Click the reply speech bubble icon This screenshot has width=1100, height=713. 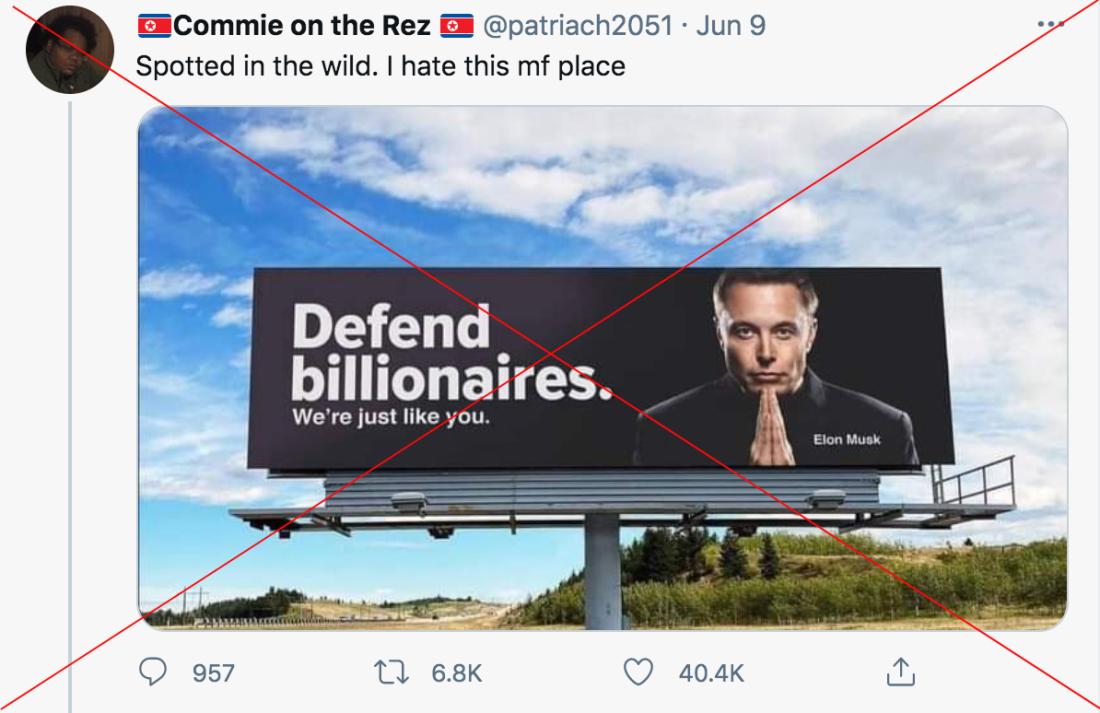tap(152, 672)
